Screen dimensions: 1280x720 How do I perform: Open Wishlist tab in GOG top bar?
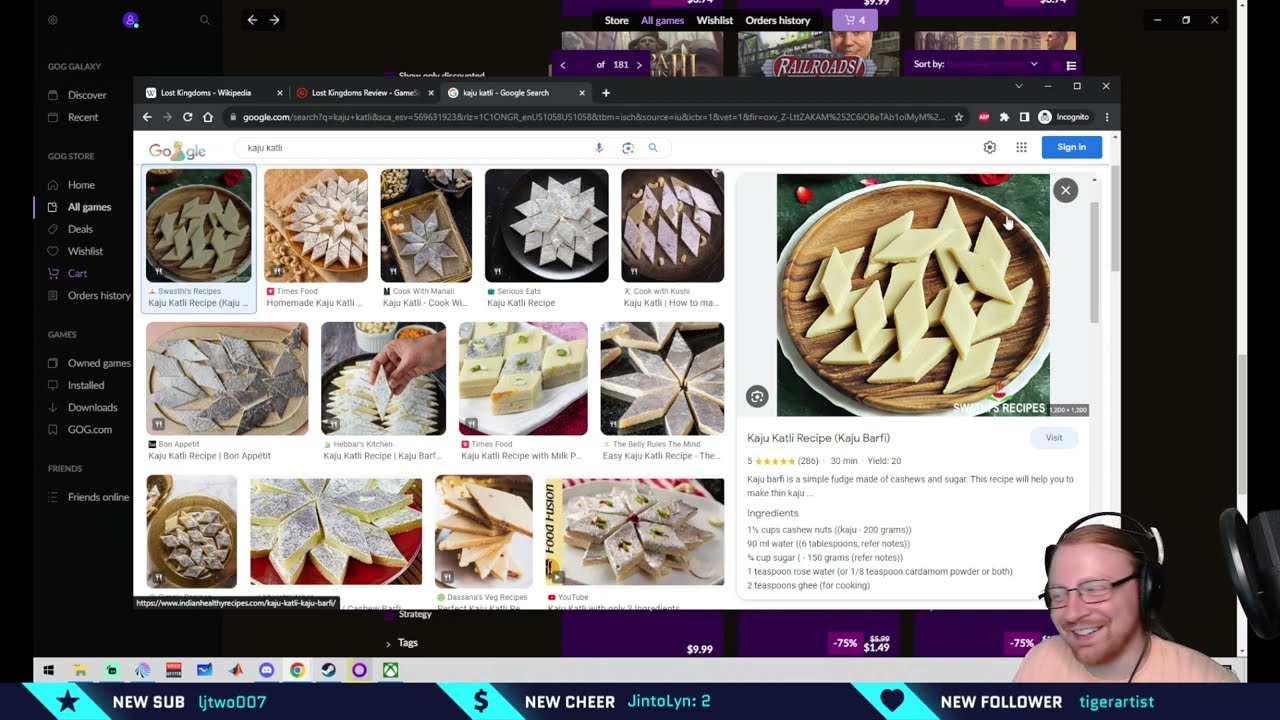(715, 20)
